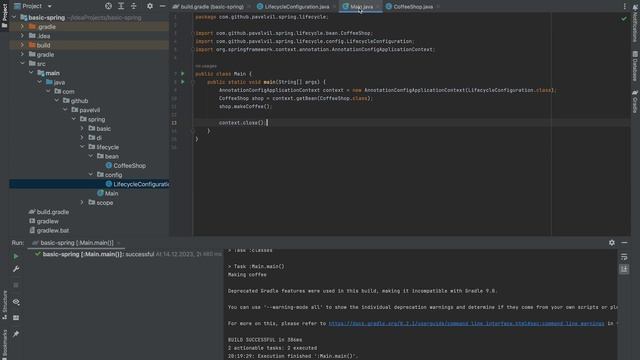
Task: Expand the .idea folder
Action: [x=23, y=36]
